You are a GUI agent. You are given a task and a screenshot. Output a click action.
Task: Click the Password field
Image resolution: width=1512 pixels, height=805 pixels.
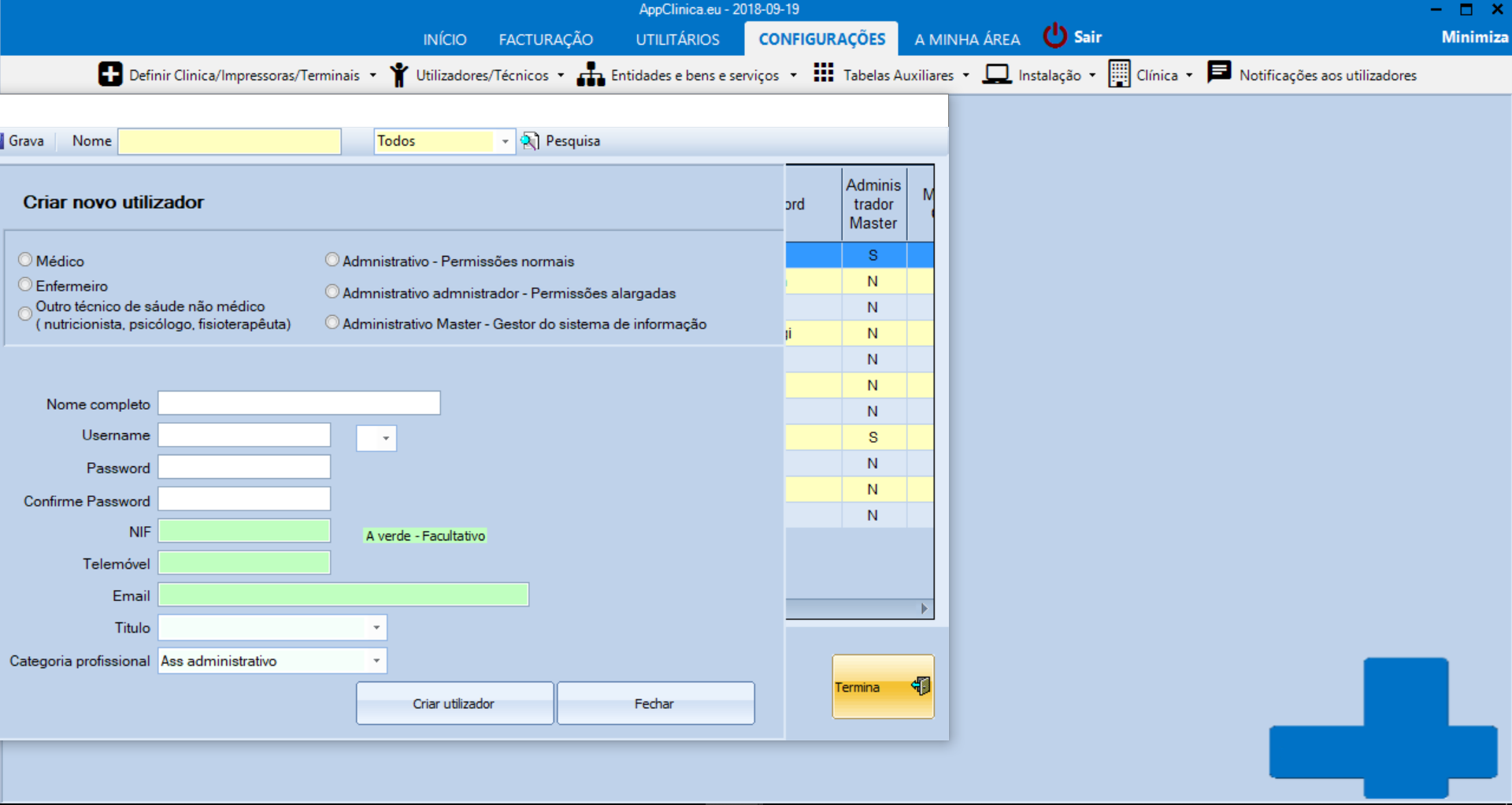(x=244, y=467)
